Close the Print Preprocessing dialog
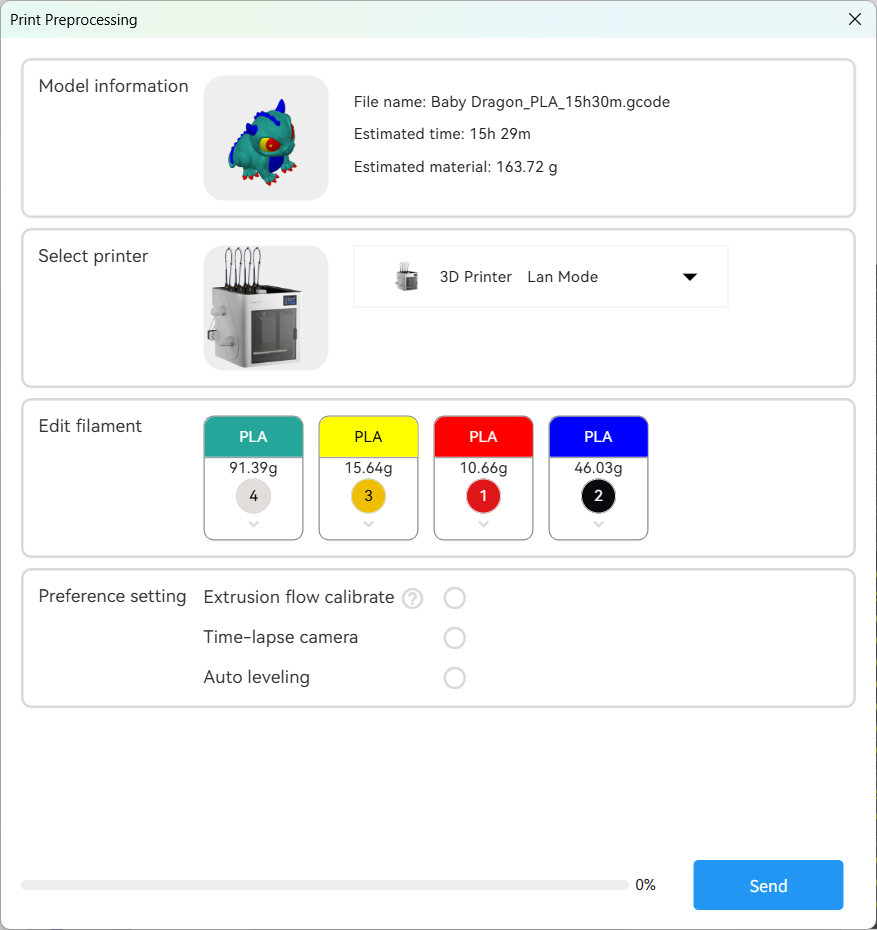877x930 pixels. (854, 19)
